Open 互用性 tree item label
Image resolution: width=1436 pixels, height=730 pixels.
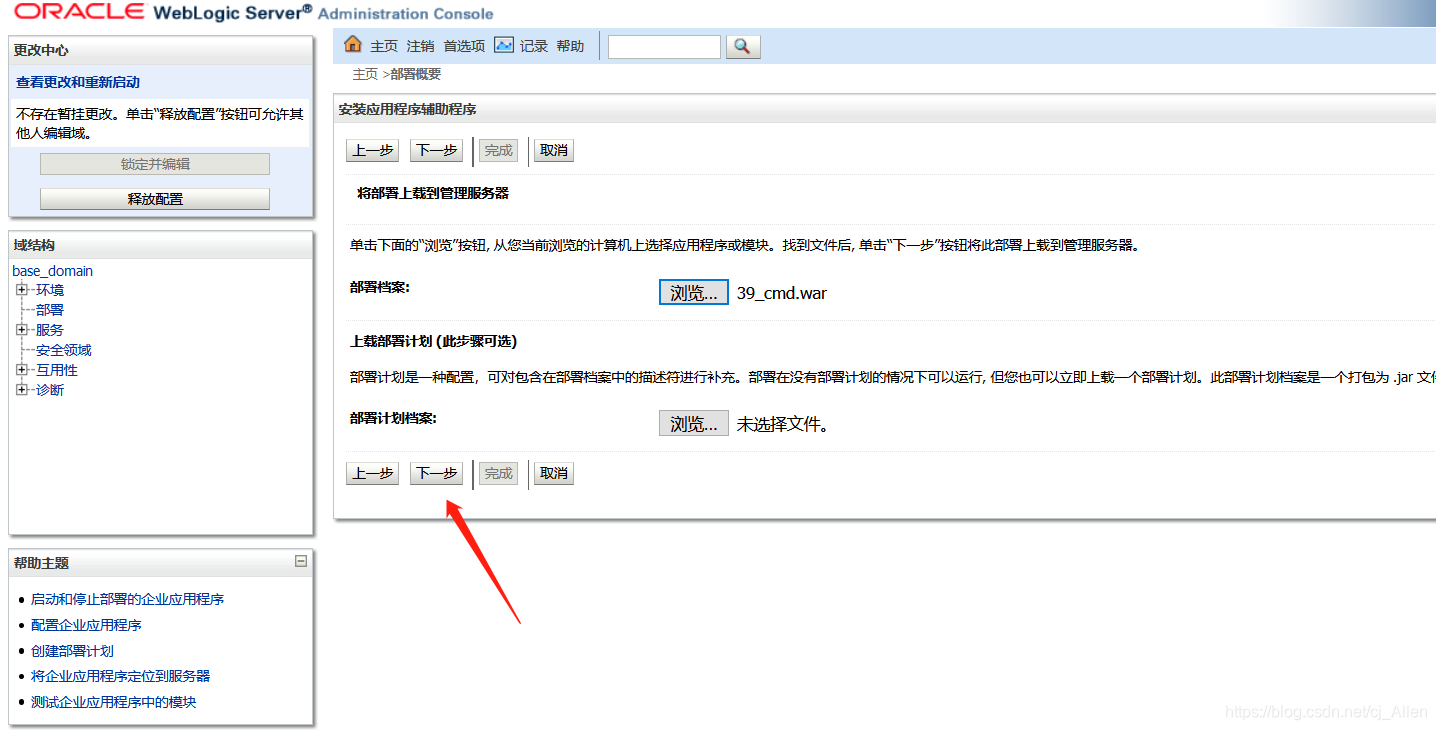click(57, 370)
